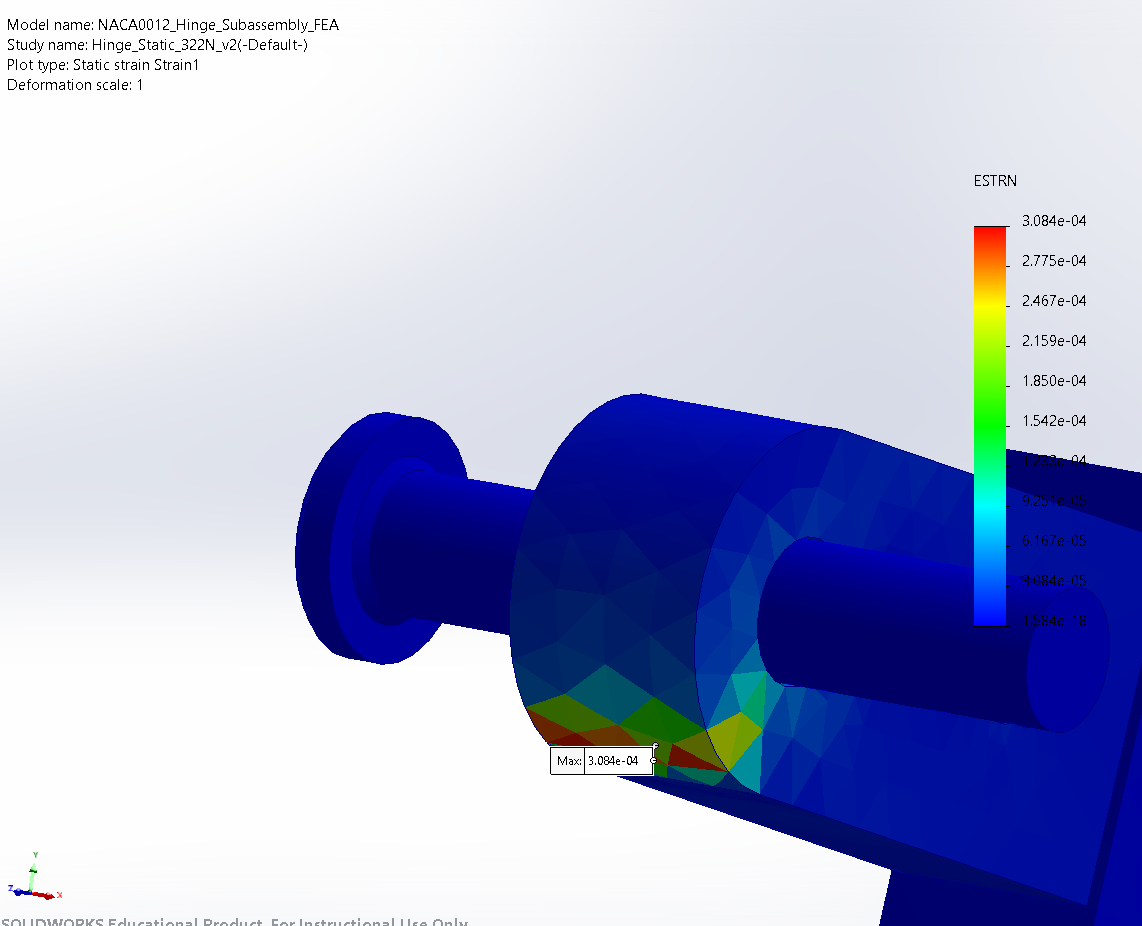Click the Study name Hinge_Static_322N_v2 line
This screenshot has height=926, width=1142.
point(157,45)
